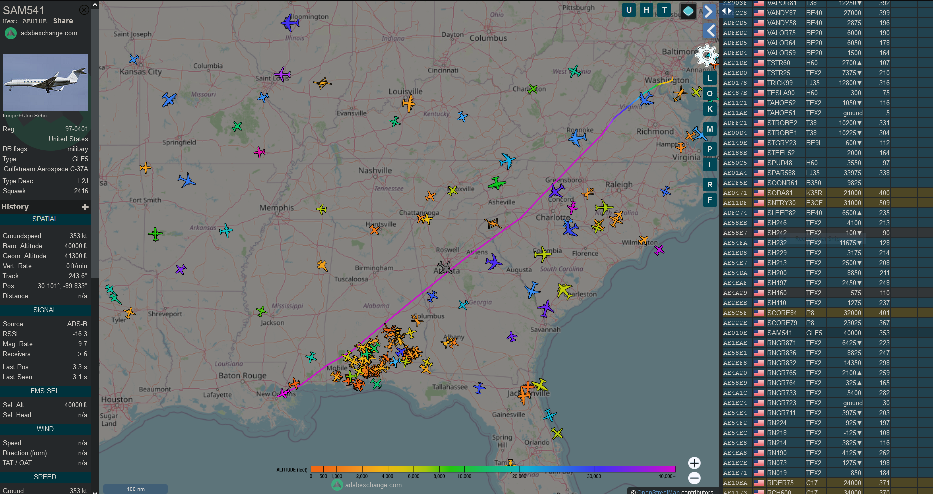Click the H map control button
This screenshot has height=494, width=933.
point(647,10)
